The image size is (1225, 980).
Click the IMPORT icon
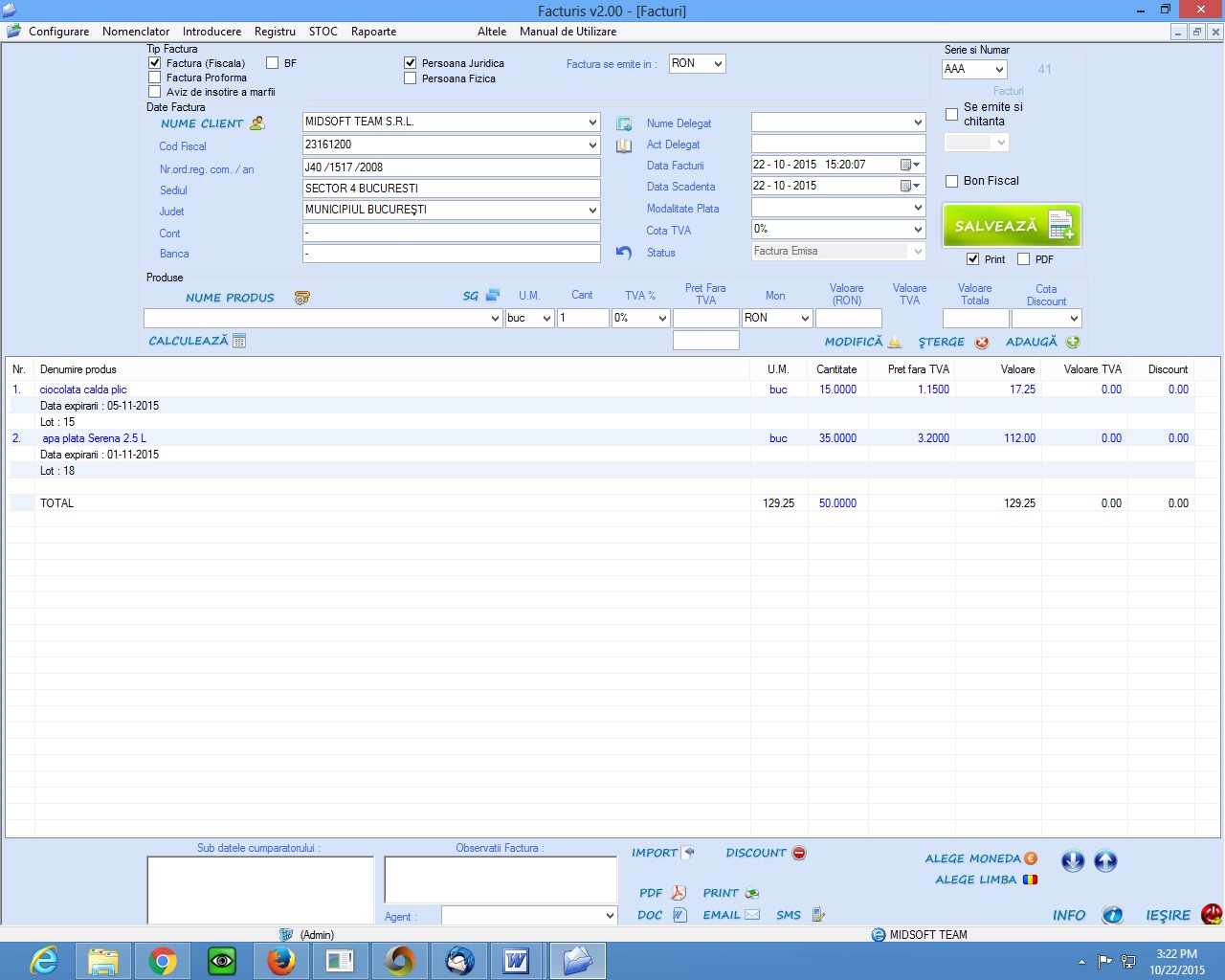point(688,852)
